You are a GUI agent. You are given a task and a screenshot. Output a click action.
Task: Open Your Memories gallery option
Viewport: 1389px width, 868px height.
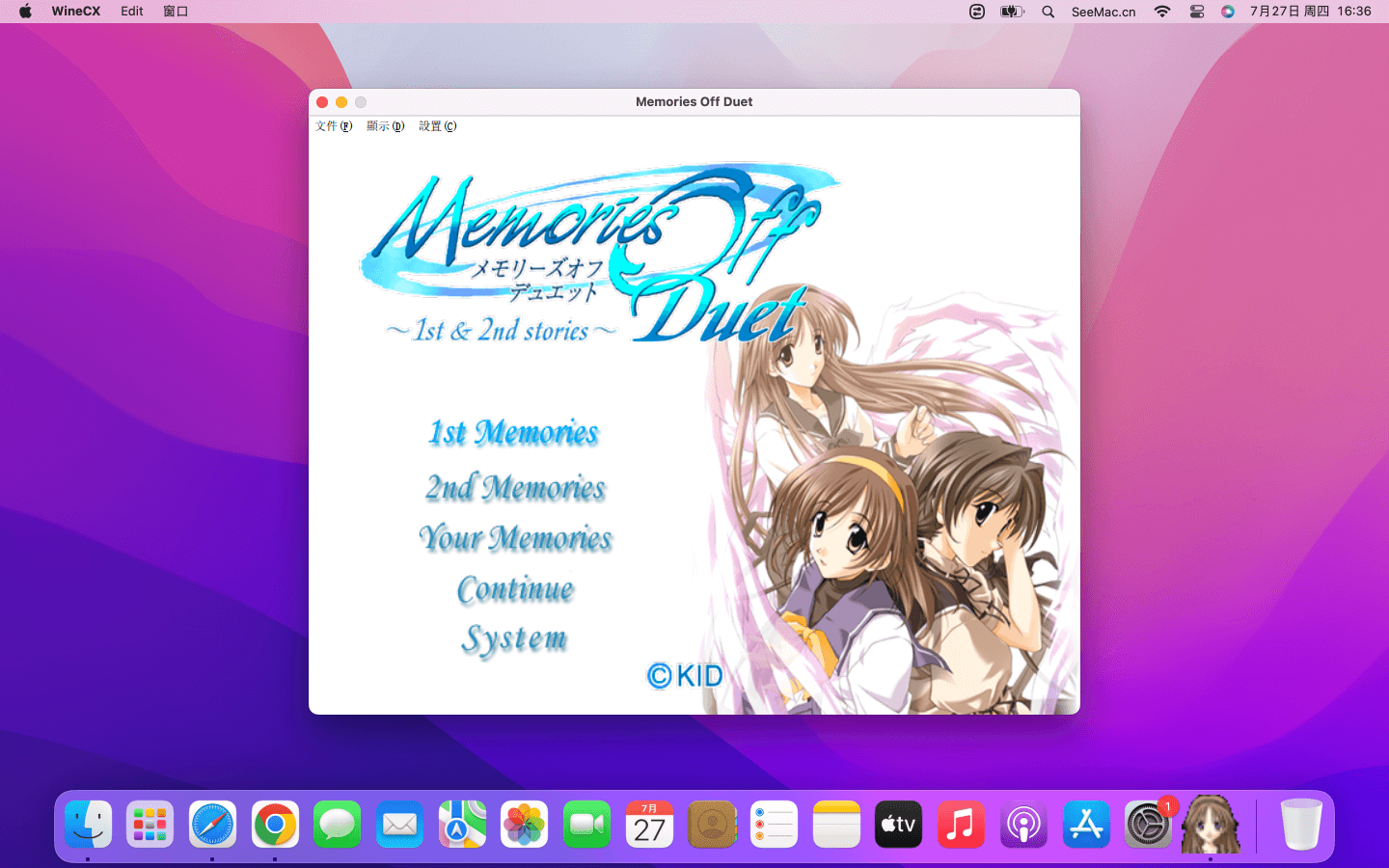515,538
